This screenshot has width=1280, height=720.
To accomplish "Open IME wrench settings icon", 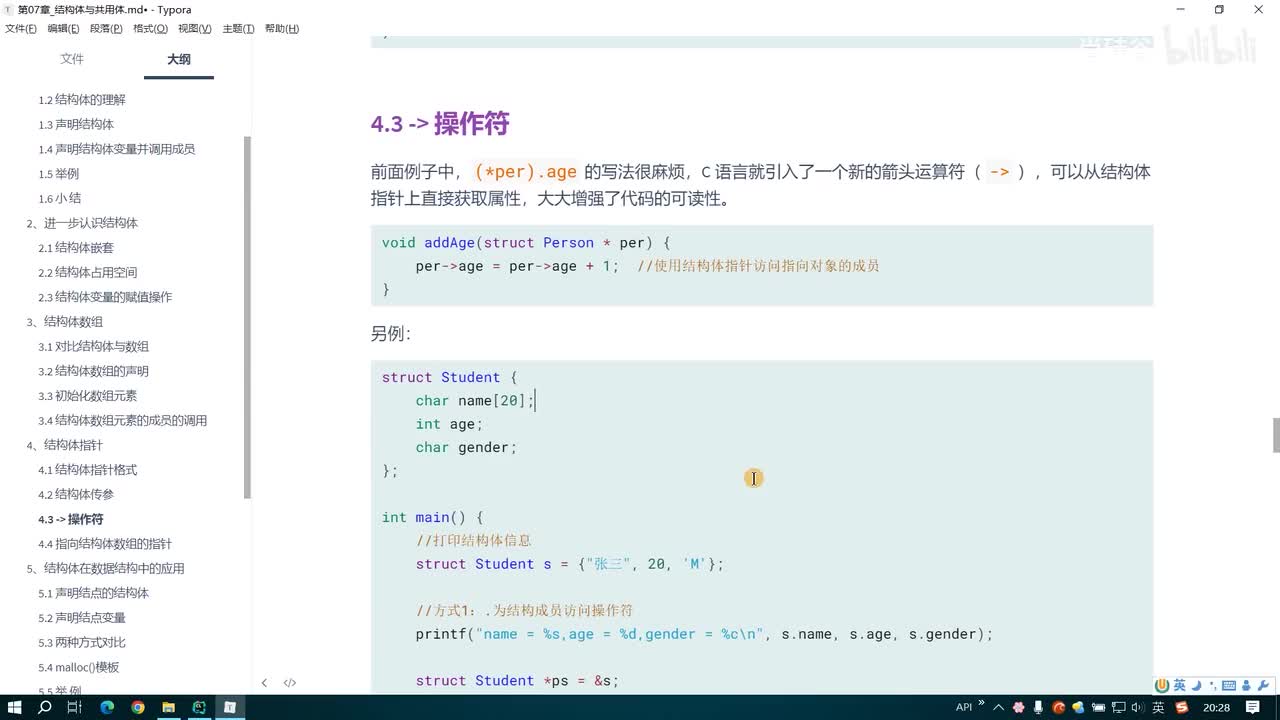I will click(x=1262, y=685).
